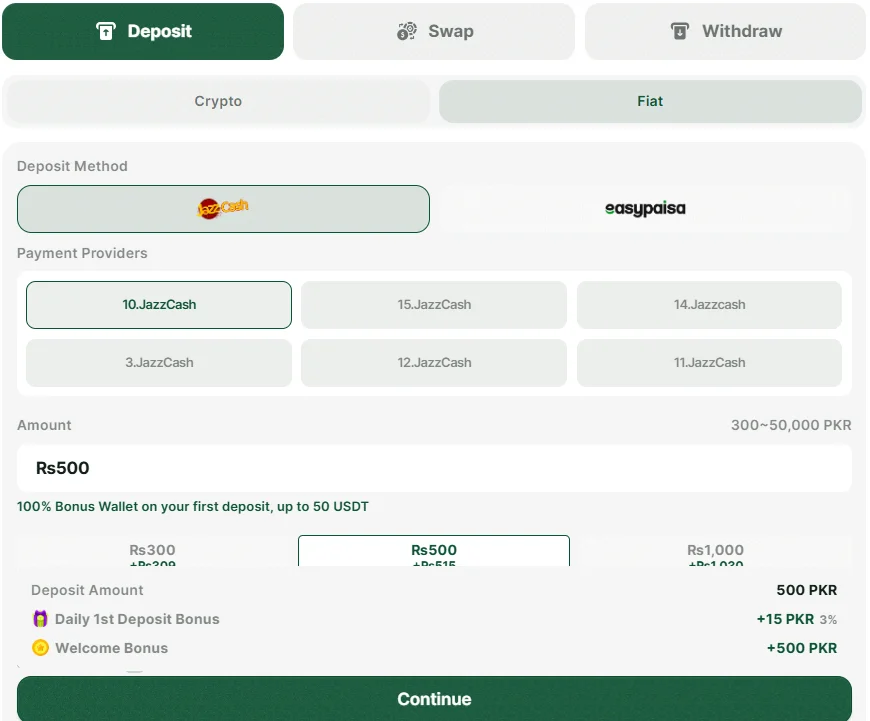Viewport: 870px width, 721px height.
Task: Click the Deposit upload icon
Action: point(105,31)
